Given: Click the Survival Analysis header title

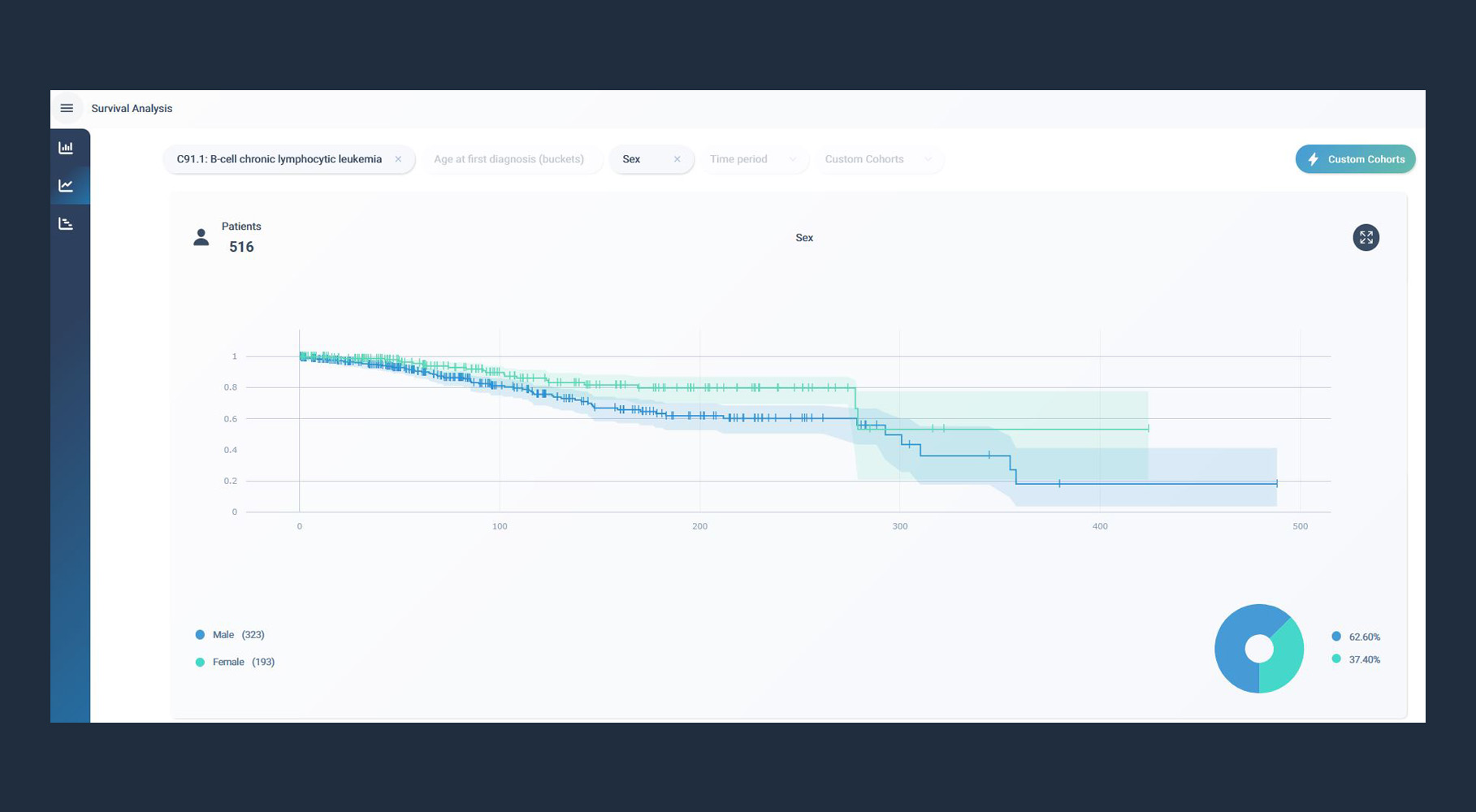Looking at the screenshot, I should [132, 108].
